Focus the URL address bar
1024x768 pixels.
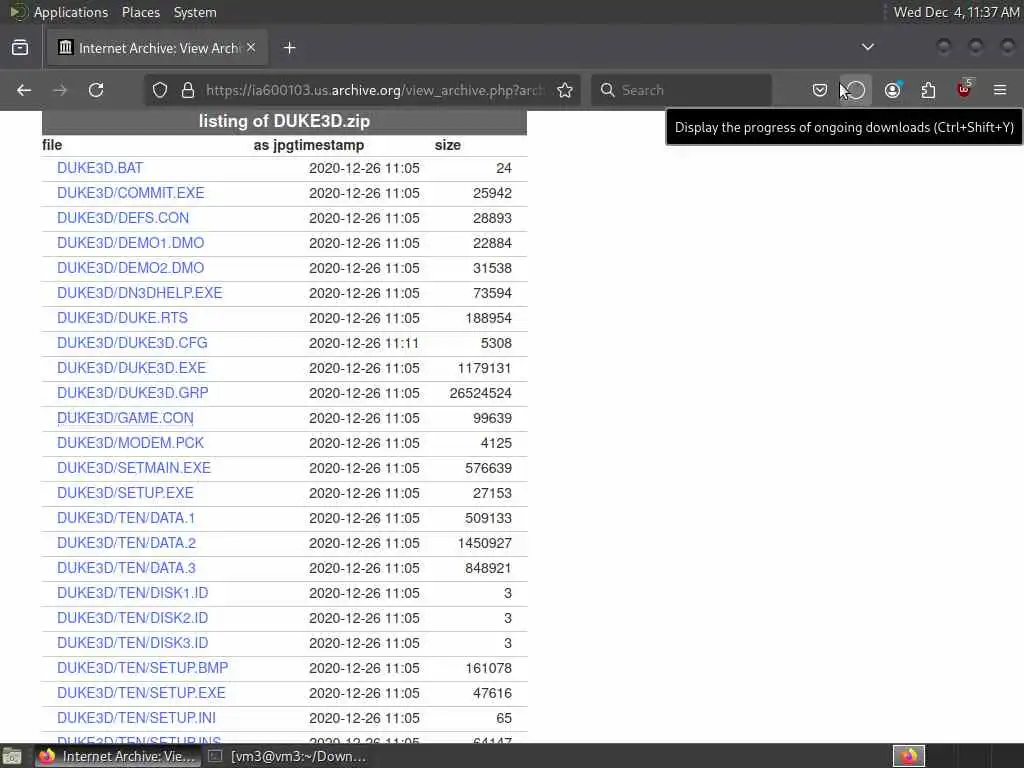(x=376, y=90)
